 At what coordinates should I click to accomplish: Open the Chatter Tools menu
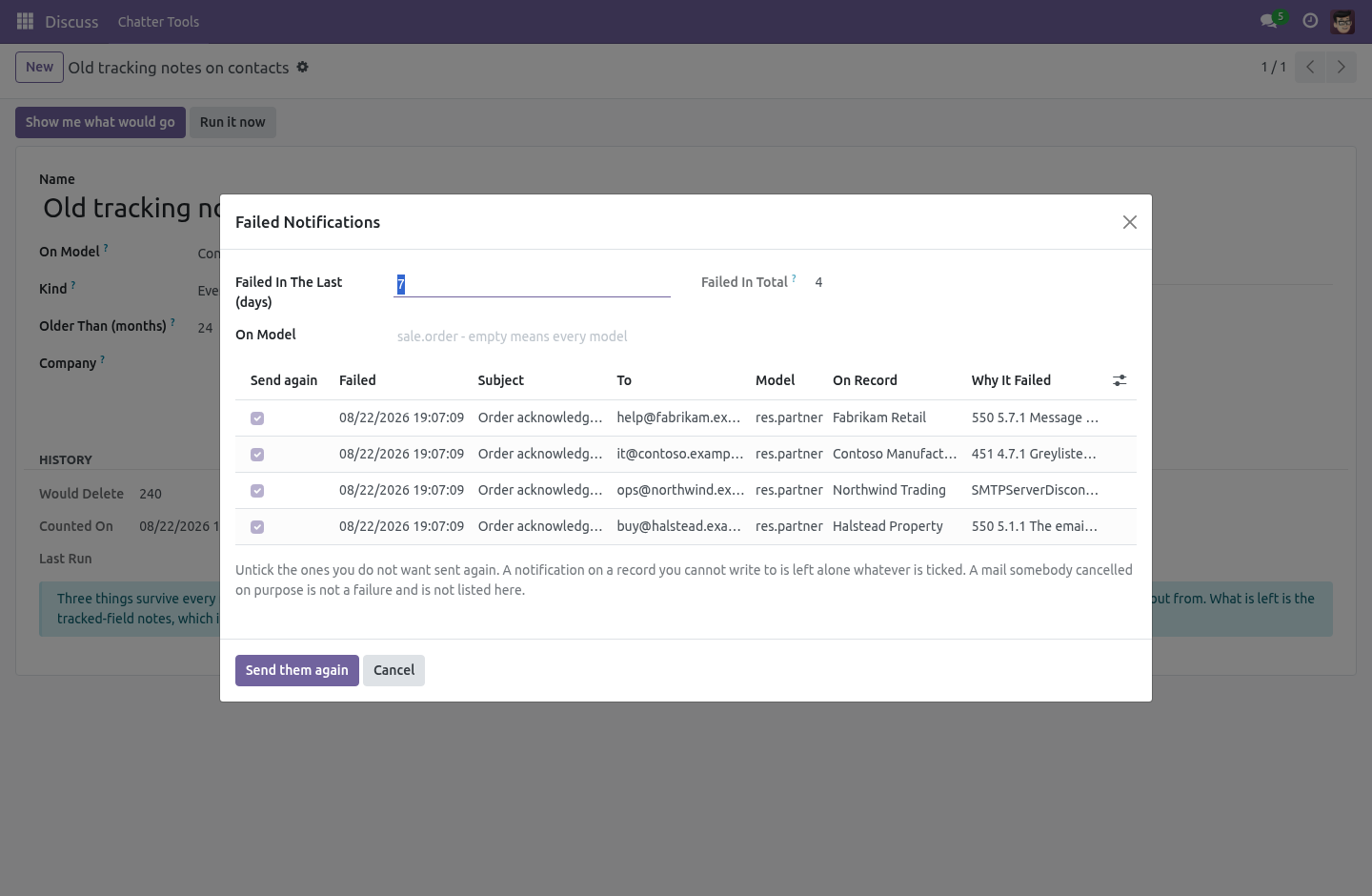[x=158, y=22]
